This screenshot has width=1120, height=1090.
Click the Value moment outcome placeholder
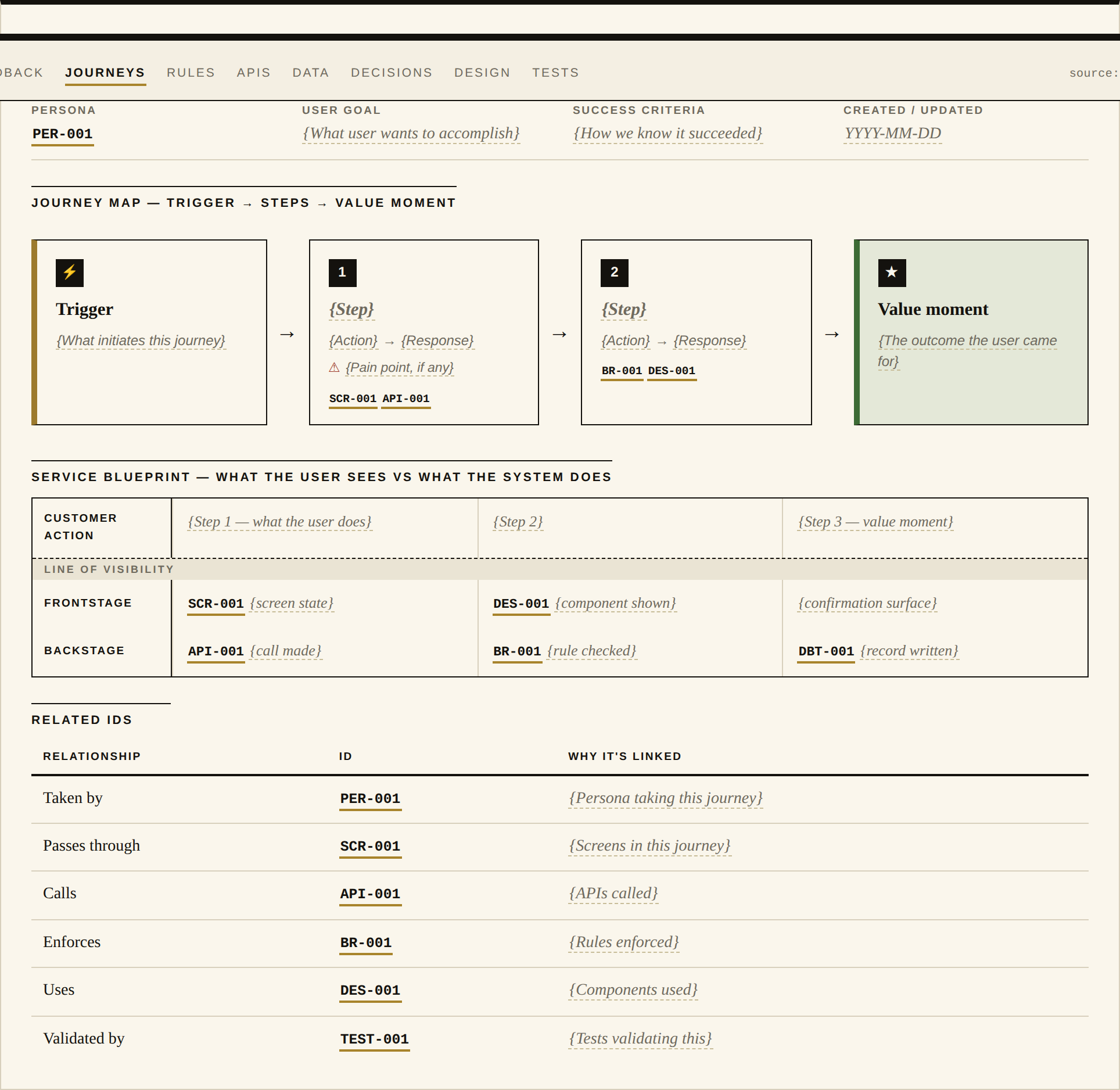click(x=967, y=351)
